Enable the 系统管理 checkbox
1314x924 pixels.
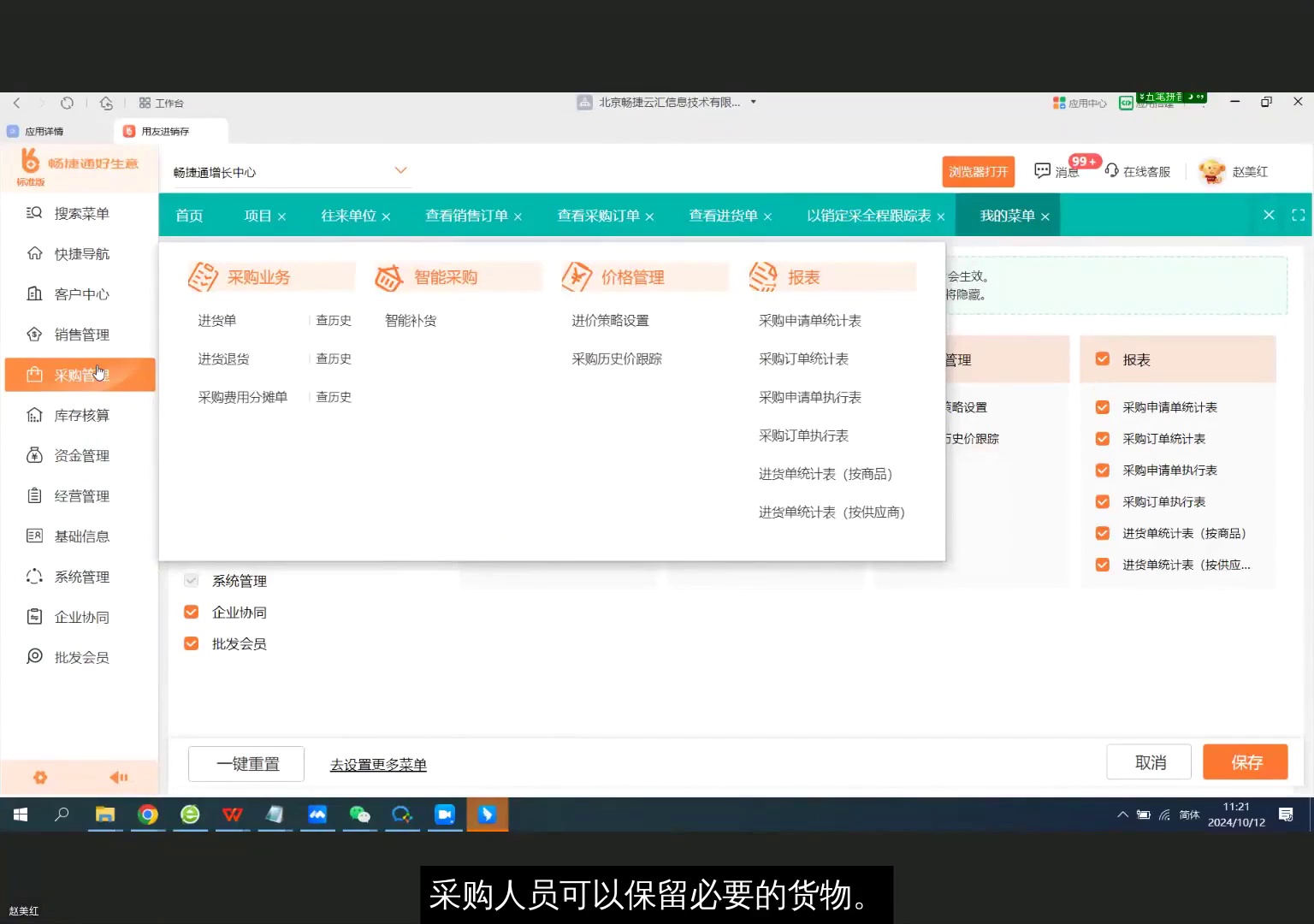191,580
